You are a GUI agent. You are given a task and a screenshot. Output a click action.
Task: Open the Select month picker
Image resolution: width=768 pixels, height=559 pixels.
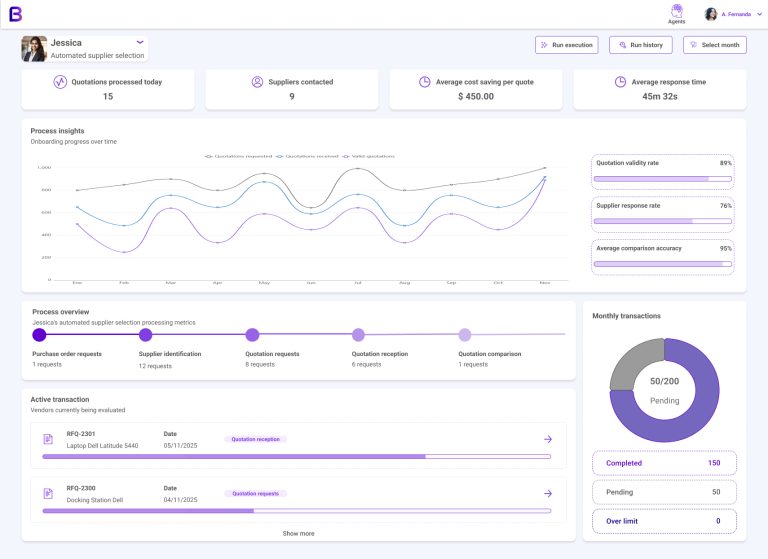pos(714,45)
